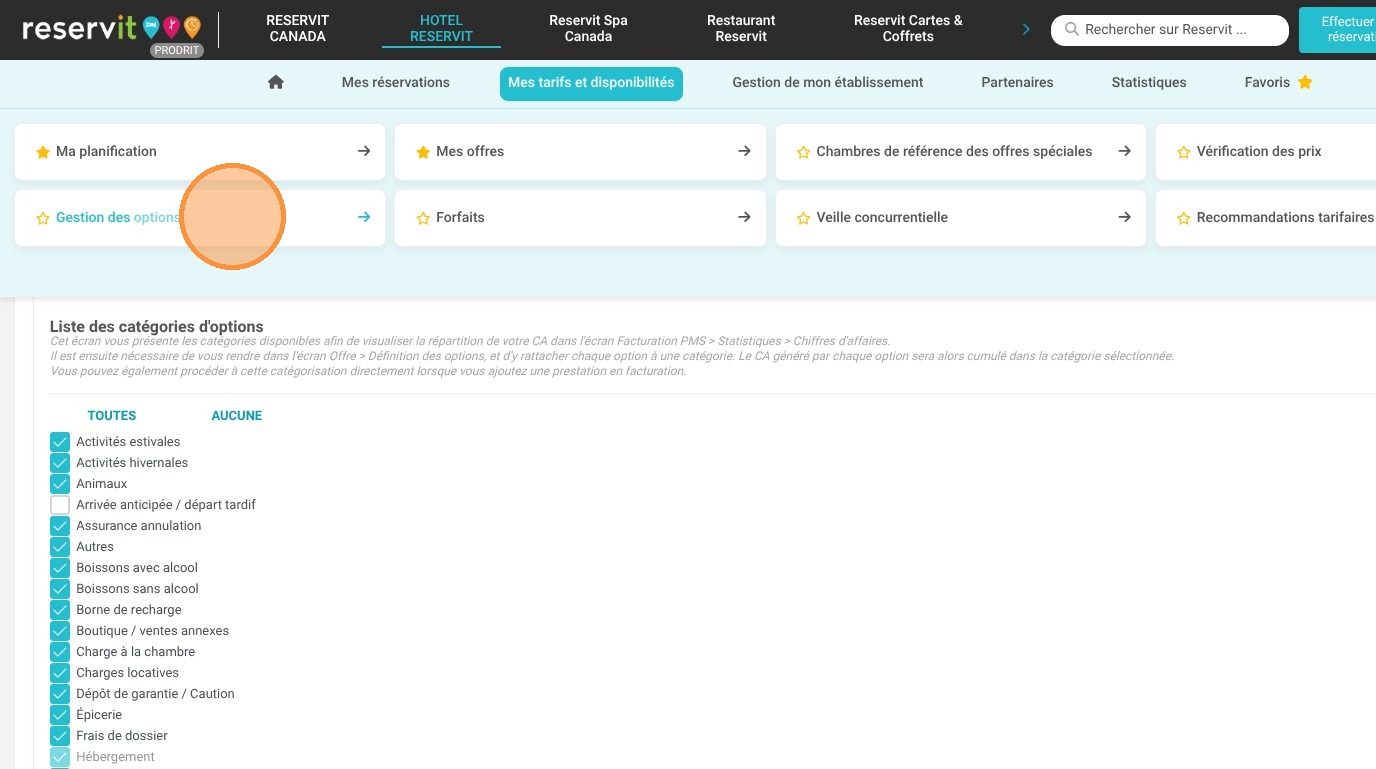Uncheck Dépôt de garantie / Caution
1376x769 pixels.
click(x=60, y=694)
